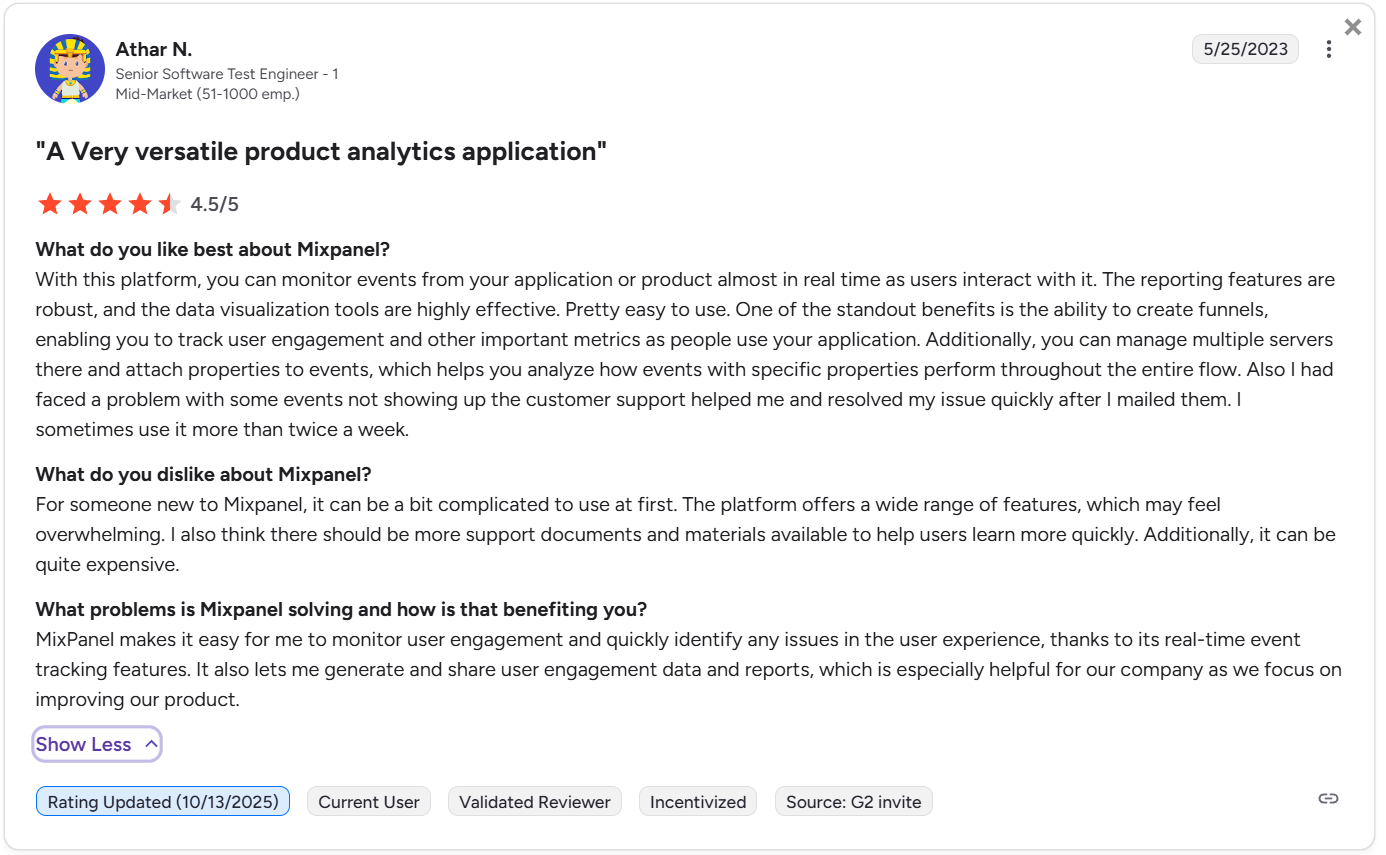
Task: Click the half-filled fifth star
Action: tap(169, 205)
